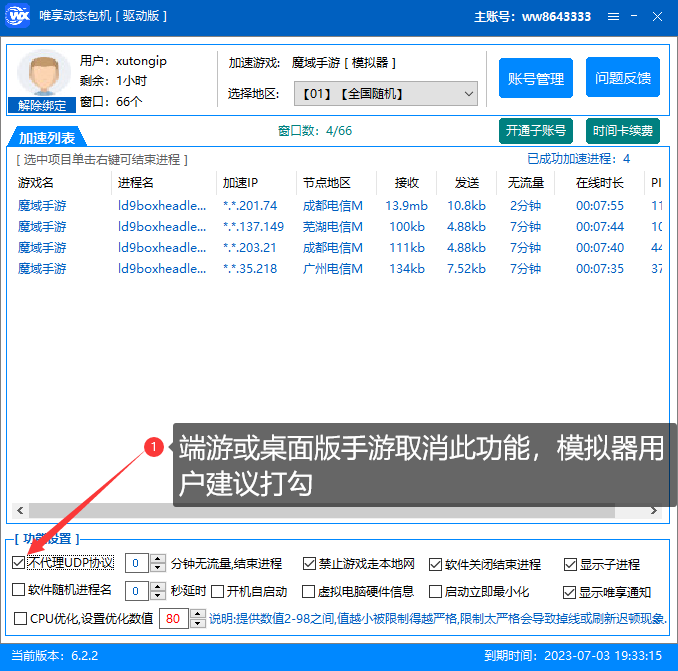Viewport: 678px width, 671px height.
Task: Click the 在线时长 column header
Action: pos(600,183)
